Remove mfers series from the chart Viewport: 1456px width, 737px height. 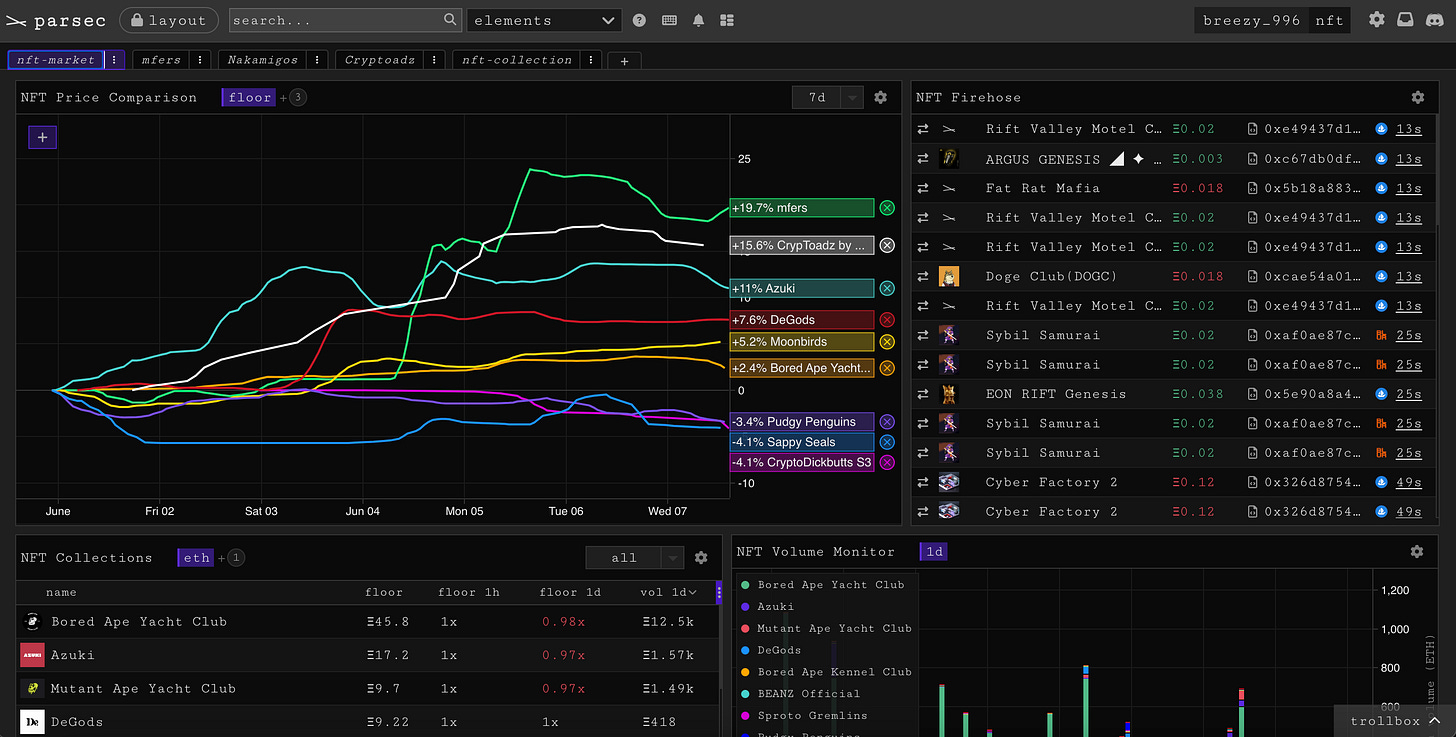point(887,208)
